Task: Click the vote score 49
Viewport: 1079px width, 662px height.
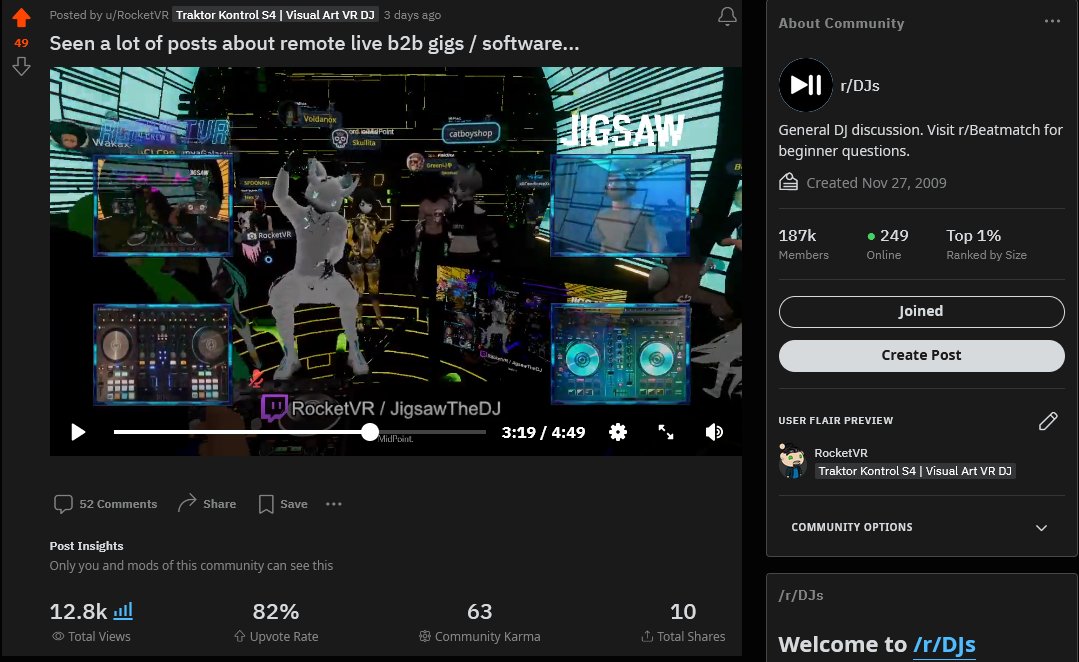Action: click(21, 43)
